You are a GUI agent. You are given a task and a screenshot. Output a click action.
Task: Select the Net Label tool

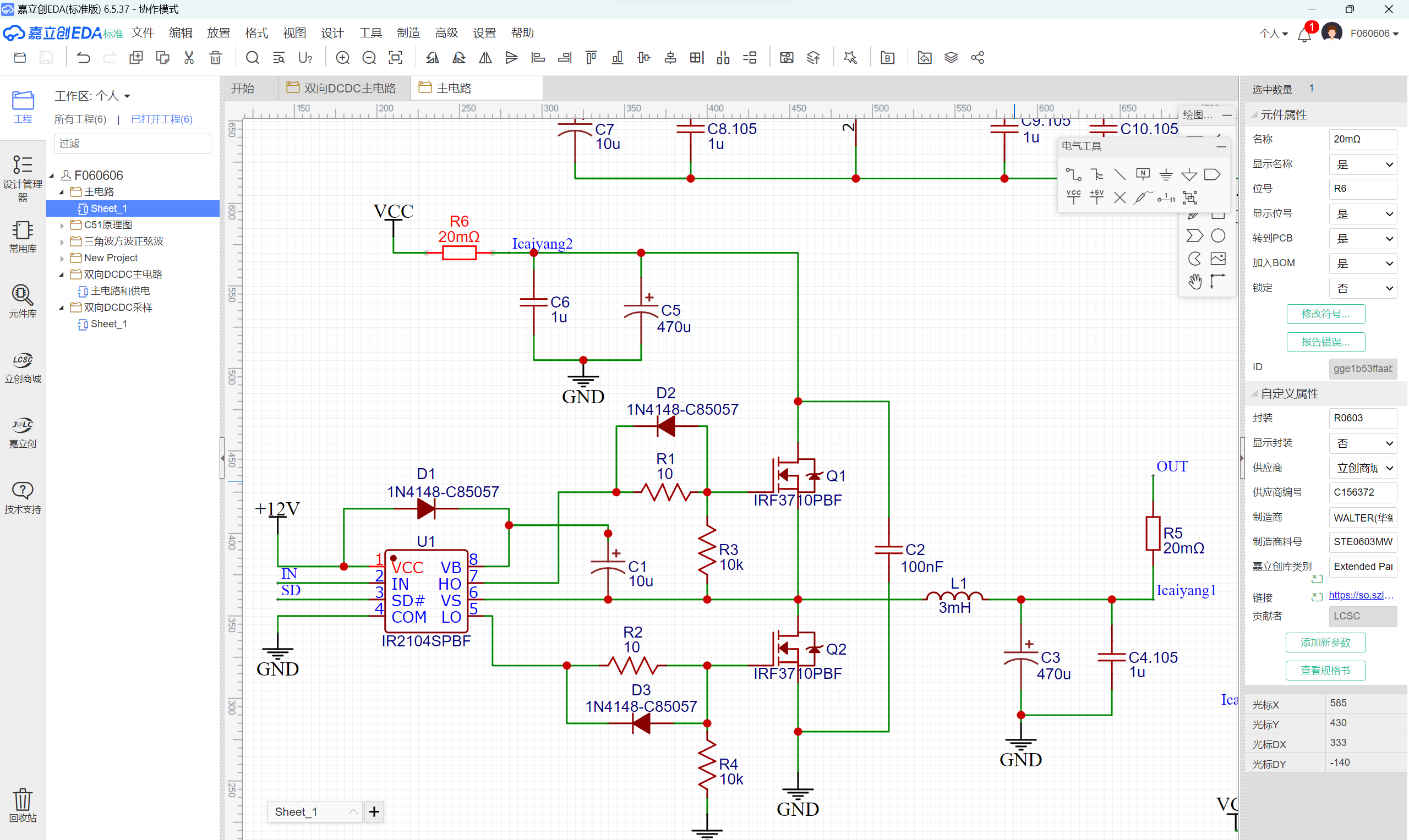(1143, 174)
